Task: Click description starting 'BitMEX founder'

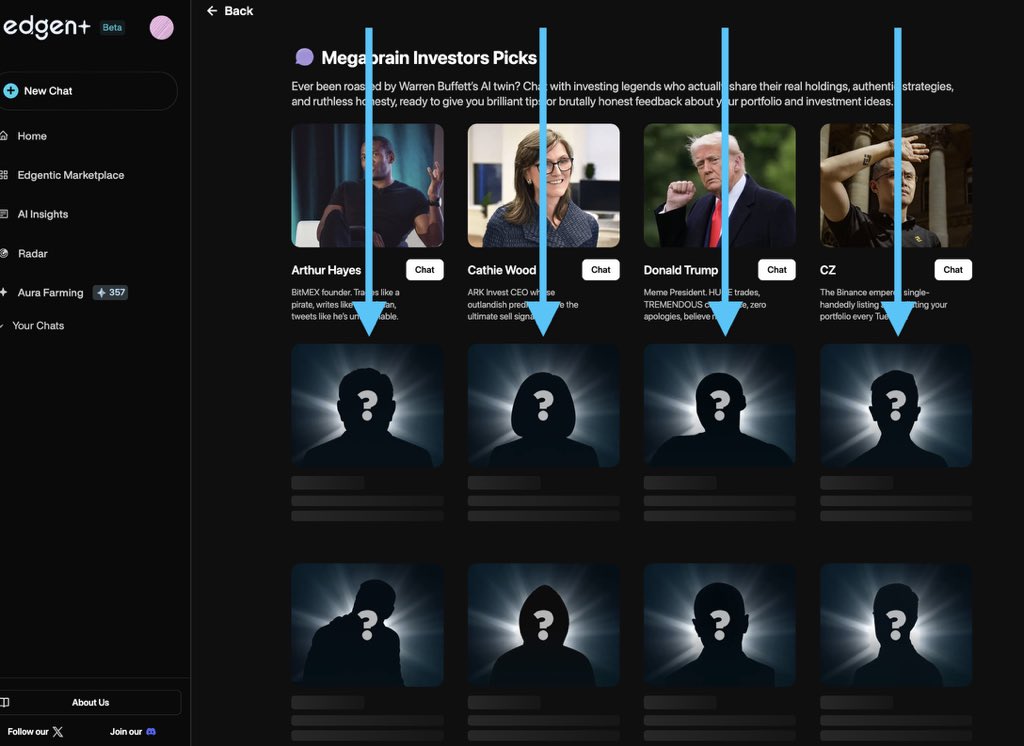Action: (x=345, y=304)
